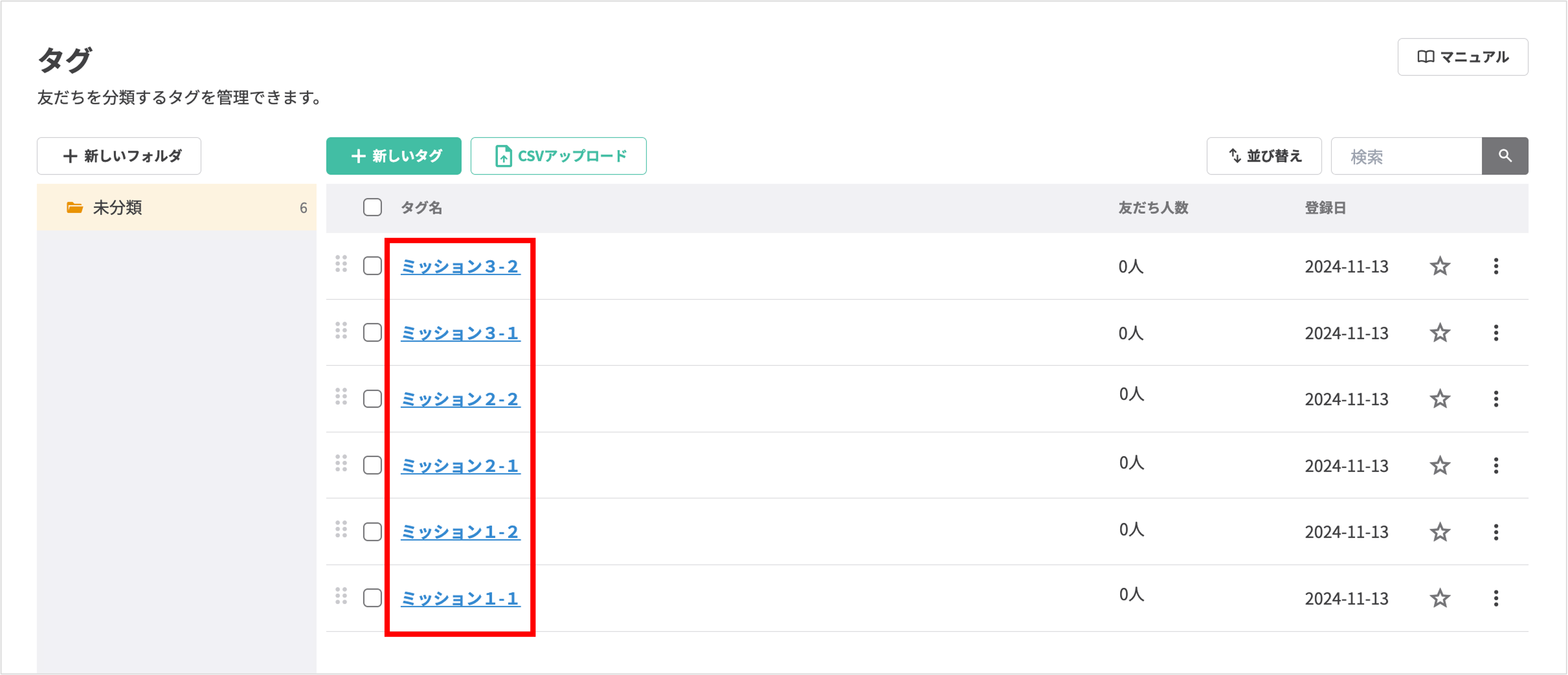1568x675 pixels.
Task: Select the ミッション1-2 checkbox
Action: (373, 532)
